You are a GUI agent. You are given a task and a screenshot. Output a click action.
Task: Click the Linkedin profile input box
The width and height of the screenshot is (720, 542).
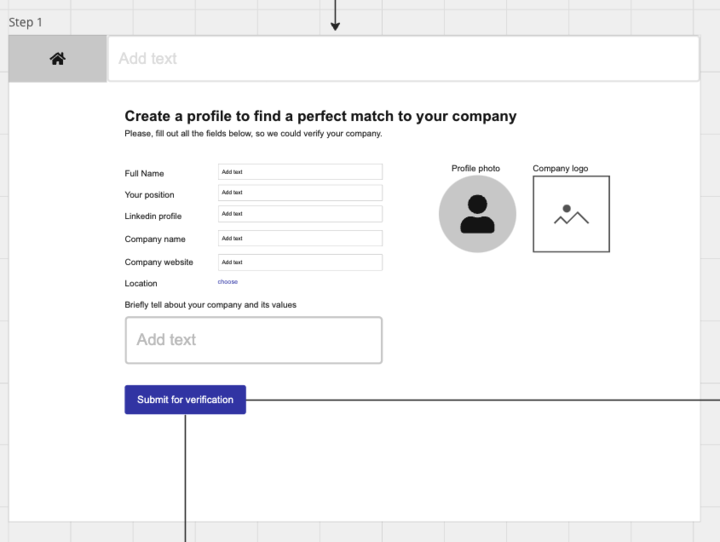pyautogui.click(x=300, y=214)
